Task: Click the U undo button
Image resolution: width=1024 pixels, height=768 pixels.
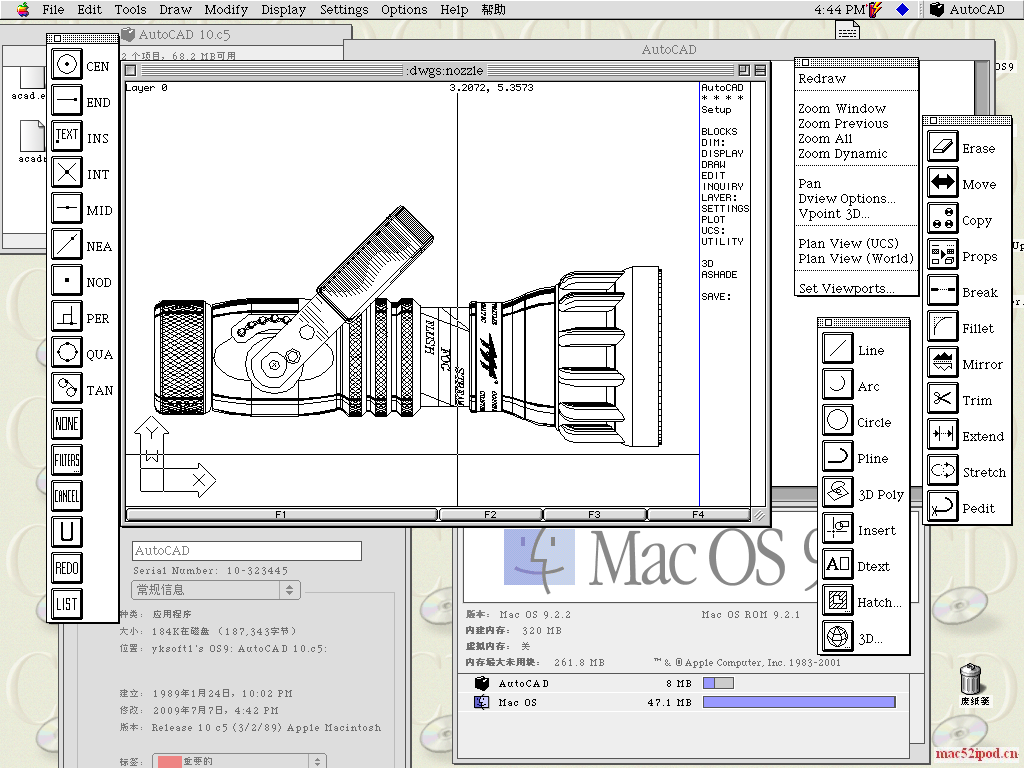Action: tap(67, 532)
